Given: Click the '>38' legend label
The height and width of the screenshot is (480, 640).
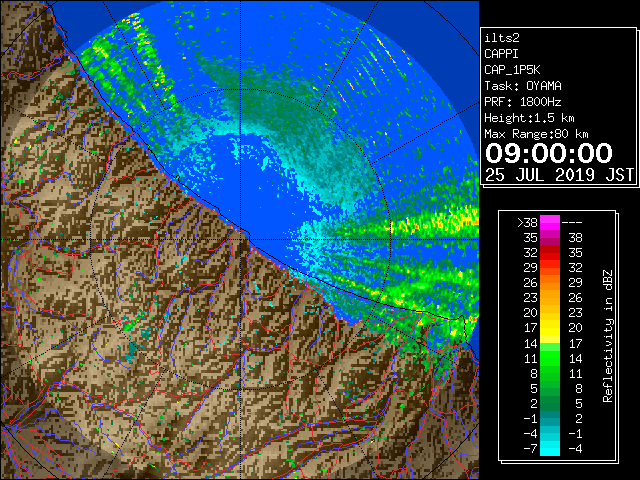Looking at the screenshot, I should coord(527,222).
